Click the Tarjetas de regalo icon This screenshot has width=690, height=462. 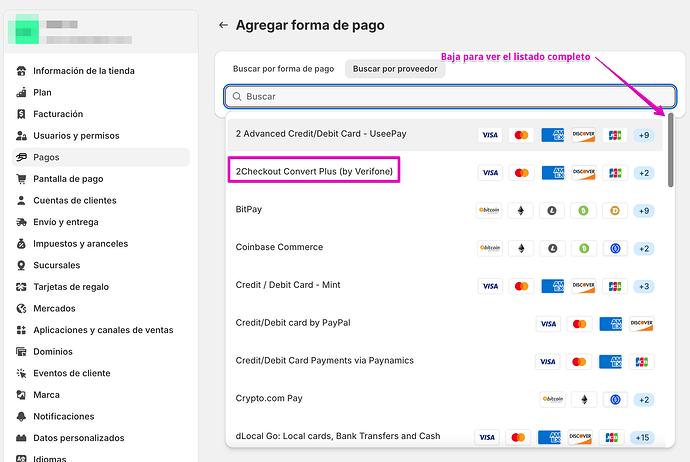[x=21, y=287]
